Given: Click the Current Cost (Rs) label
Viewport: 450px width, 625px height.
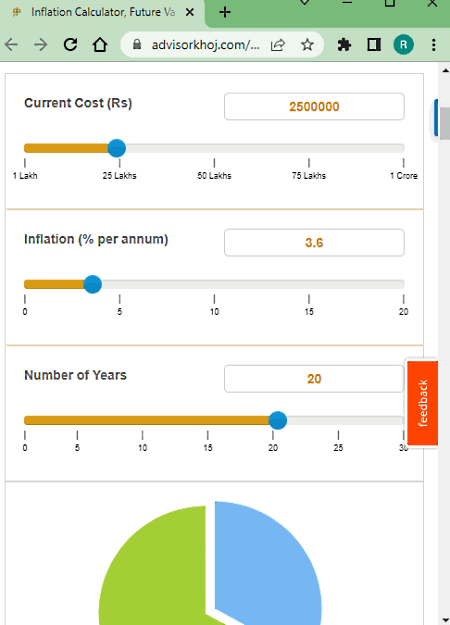Looking at the screenshot, I should pyautogui.click(x=78, y=103).
